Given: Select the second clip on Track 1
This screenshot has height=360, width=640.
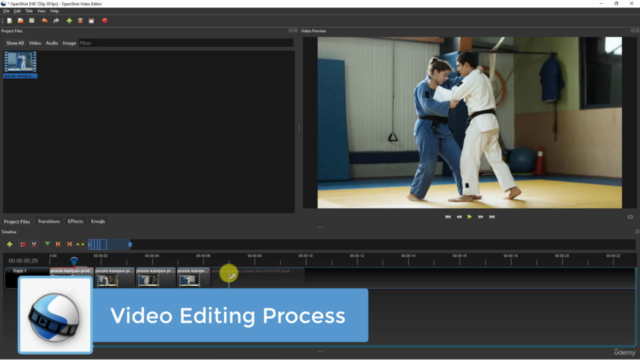Looking at the screenshot, I should click(x=114, y=277).
